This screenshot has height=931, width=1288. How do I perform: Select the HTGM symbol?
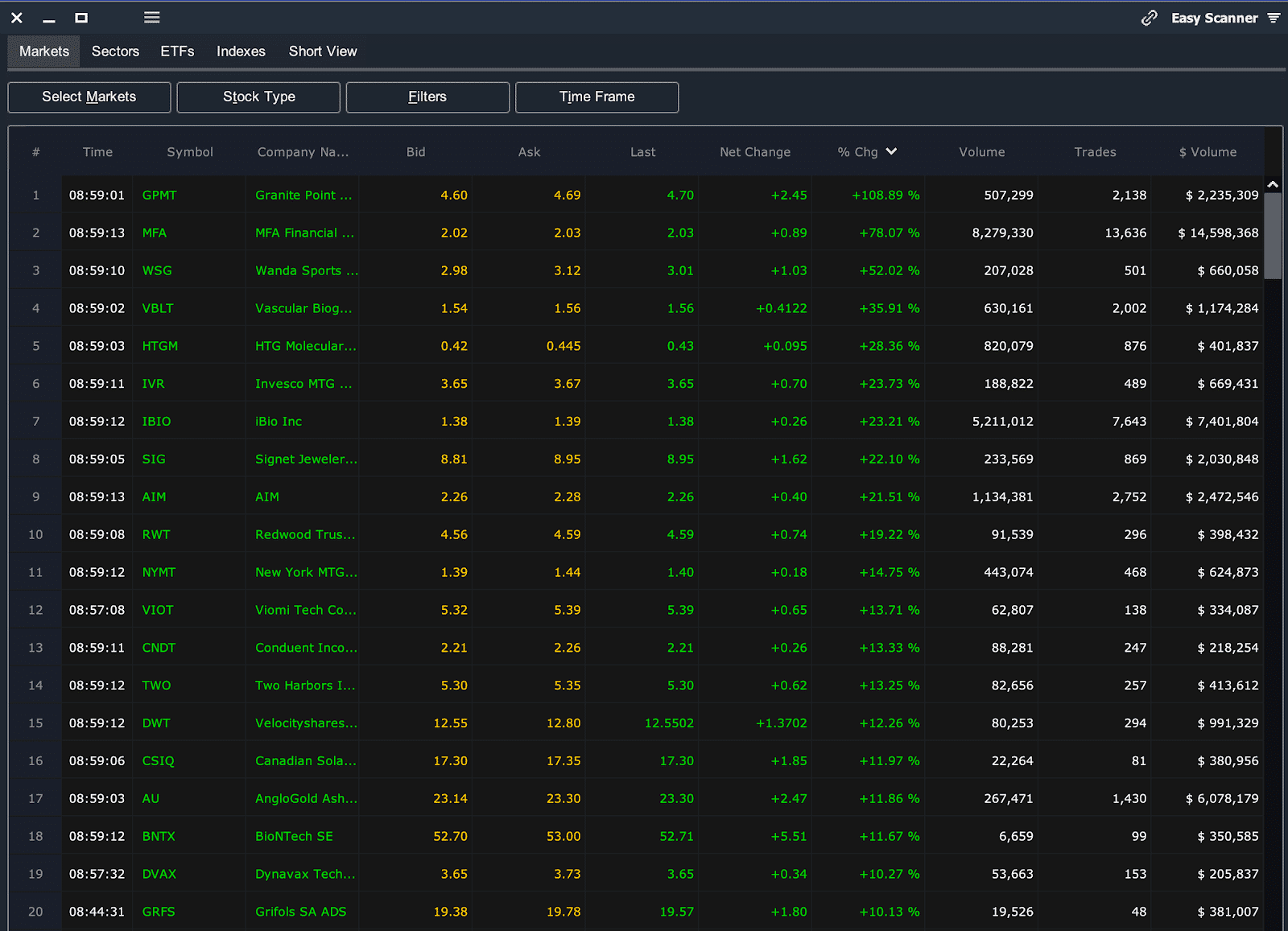coord(160,347)
